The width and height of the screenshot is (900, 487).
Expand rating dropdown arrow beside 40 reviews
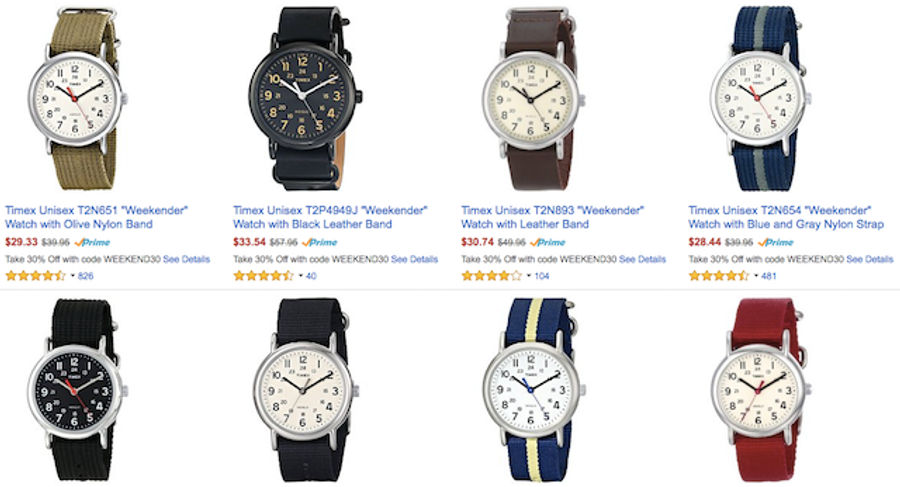pyautogui.click(x=301, y=276)
